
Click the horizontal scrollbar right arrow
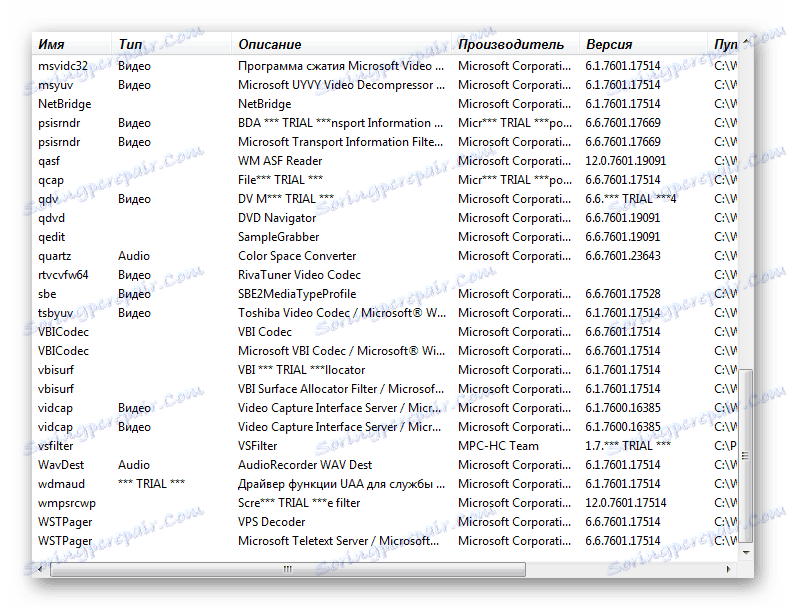tap(728, 569)
